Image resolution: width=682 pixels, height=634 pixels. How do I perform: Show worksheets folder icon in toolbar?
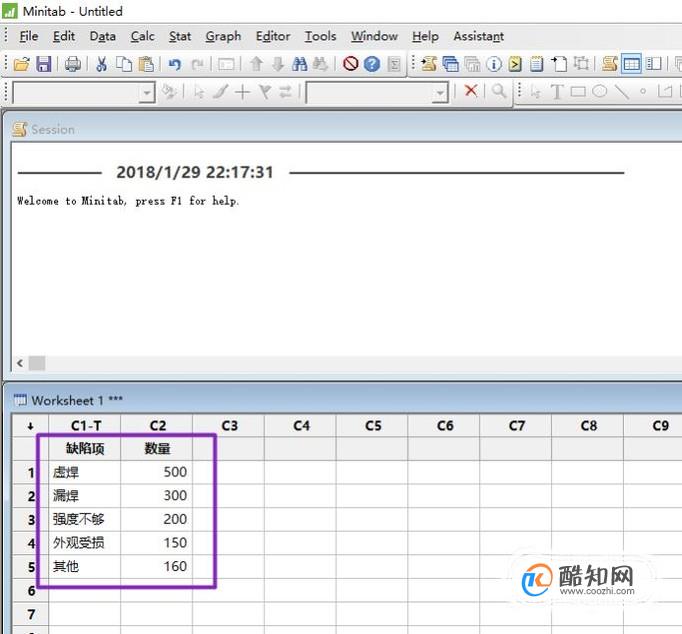pyautogui.click(x=451, y=64)
